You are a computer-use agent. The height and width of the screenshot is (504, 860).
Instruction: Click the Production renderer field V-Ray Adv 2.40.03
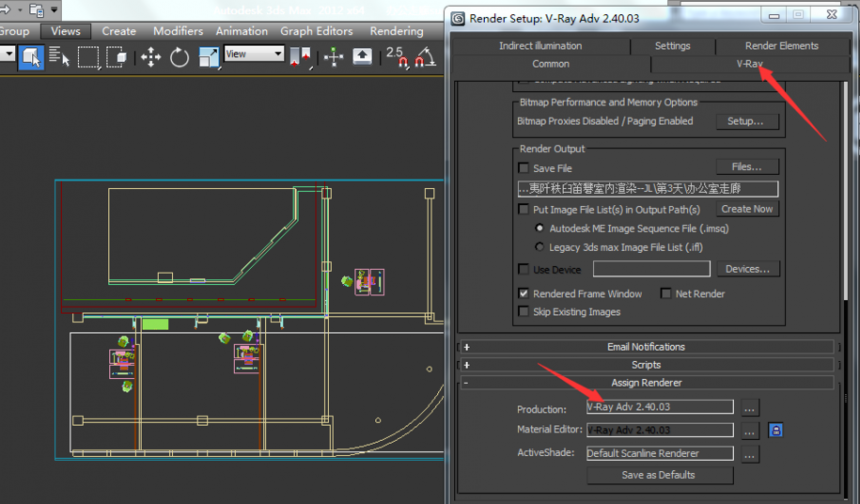[x=660, y=407]
